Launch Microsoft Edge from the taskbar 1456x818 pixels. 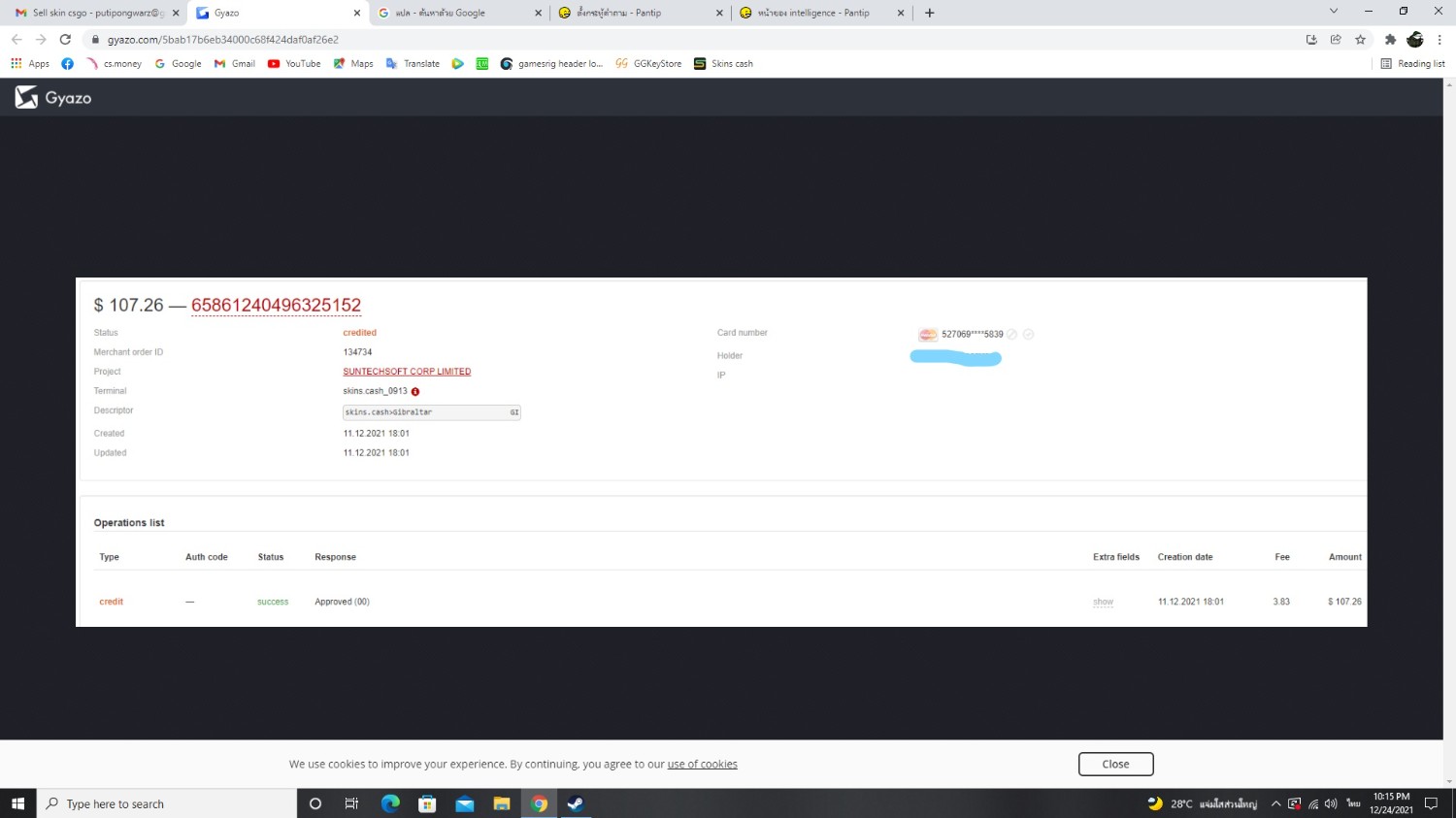click(390, 803)
